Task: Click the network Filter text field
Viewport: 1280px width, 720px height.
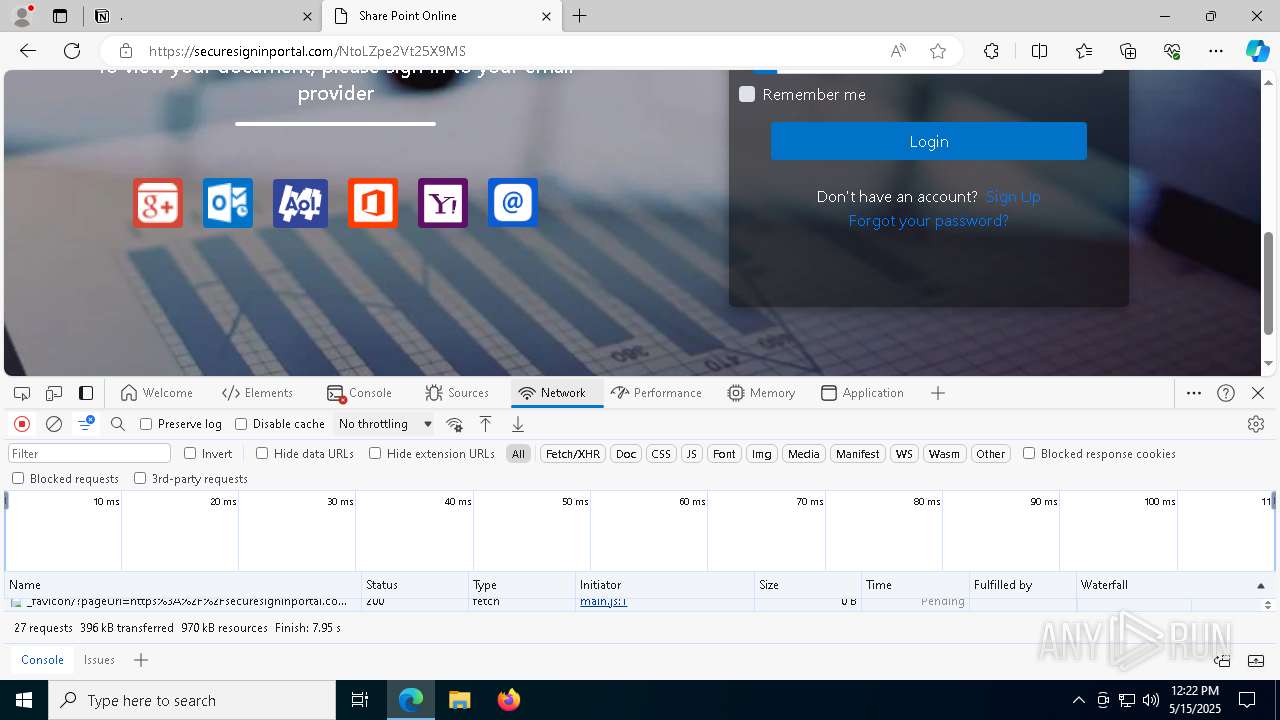Action: coord(90,454)
